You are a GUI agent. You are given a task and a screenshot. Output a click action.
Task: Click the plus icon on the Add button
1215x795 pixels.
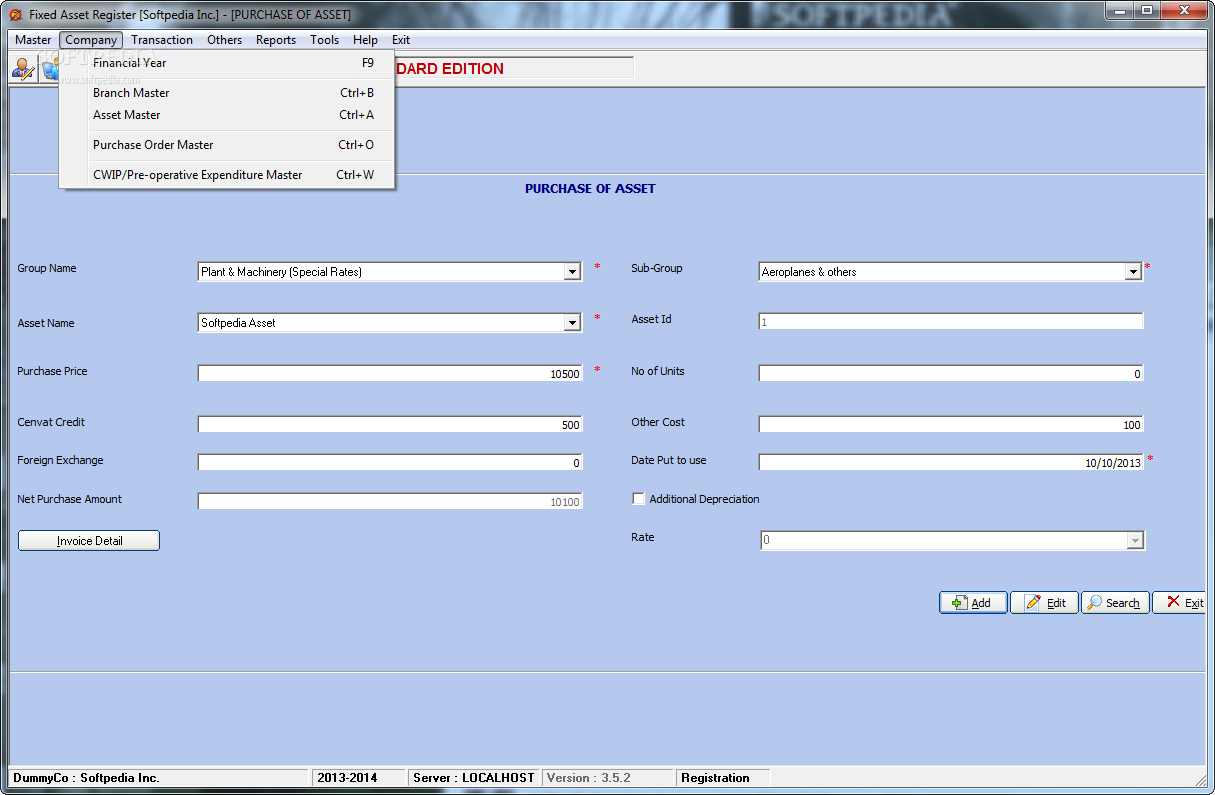pyautogui.click(x=958, y=603)
